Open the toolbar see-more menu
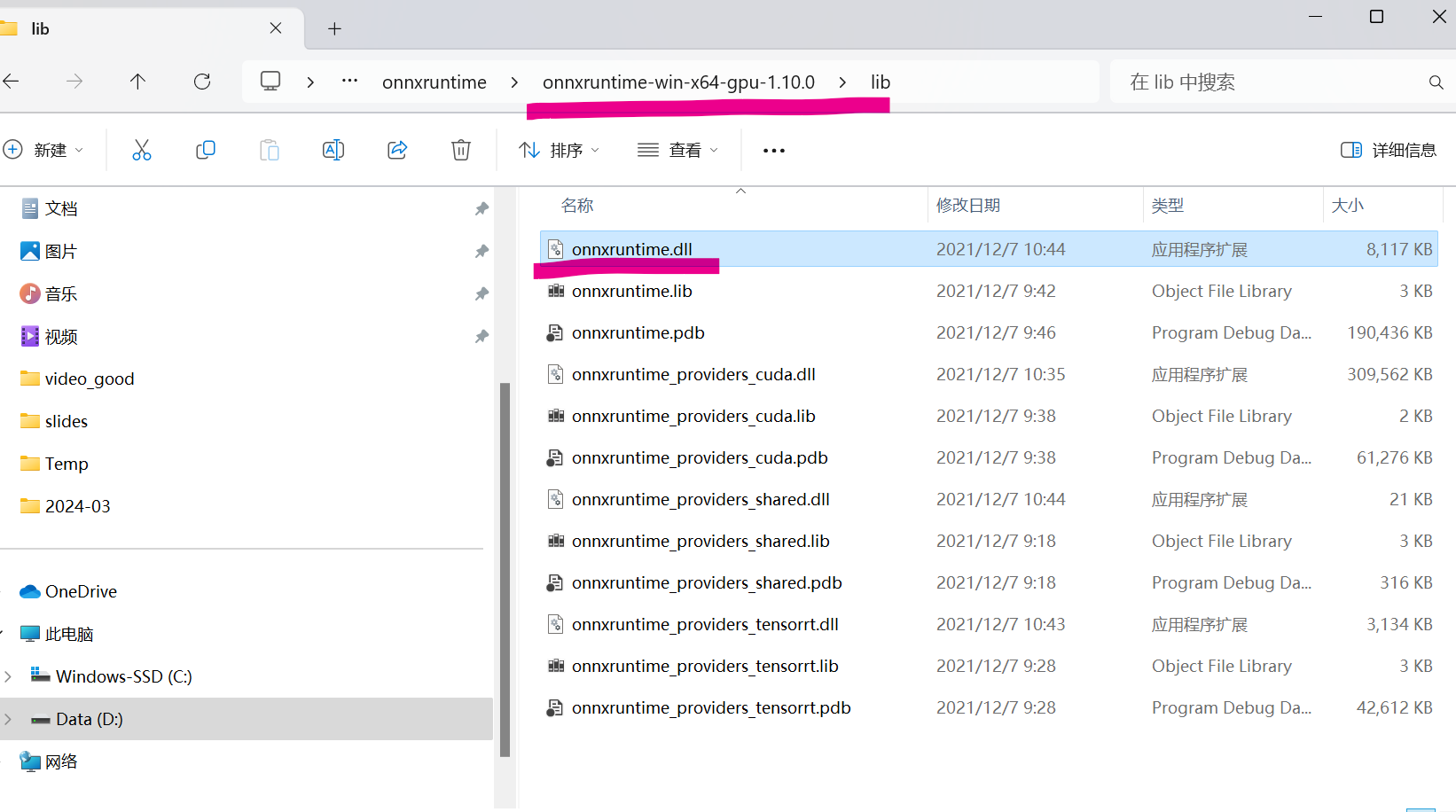1456x812 pixels. 773,149
